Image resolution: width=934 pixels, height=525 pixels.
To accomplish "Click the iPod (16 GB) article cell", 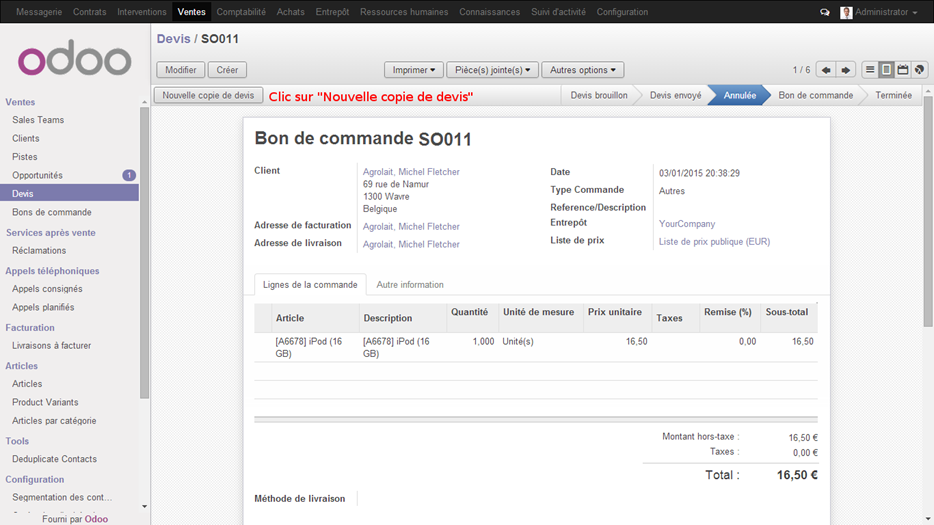I will coord(315,347).
